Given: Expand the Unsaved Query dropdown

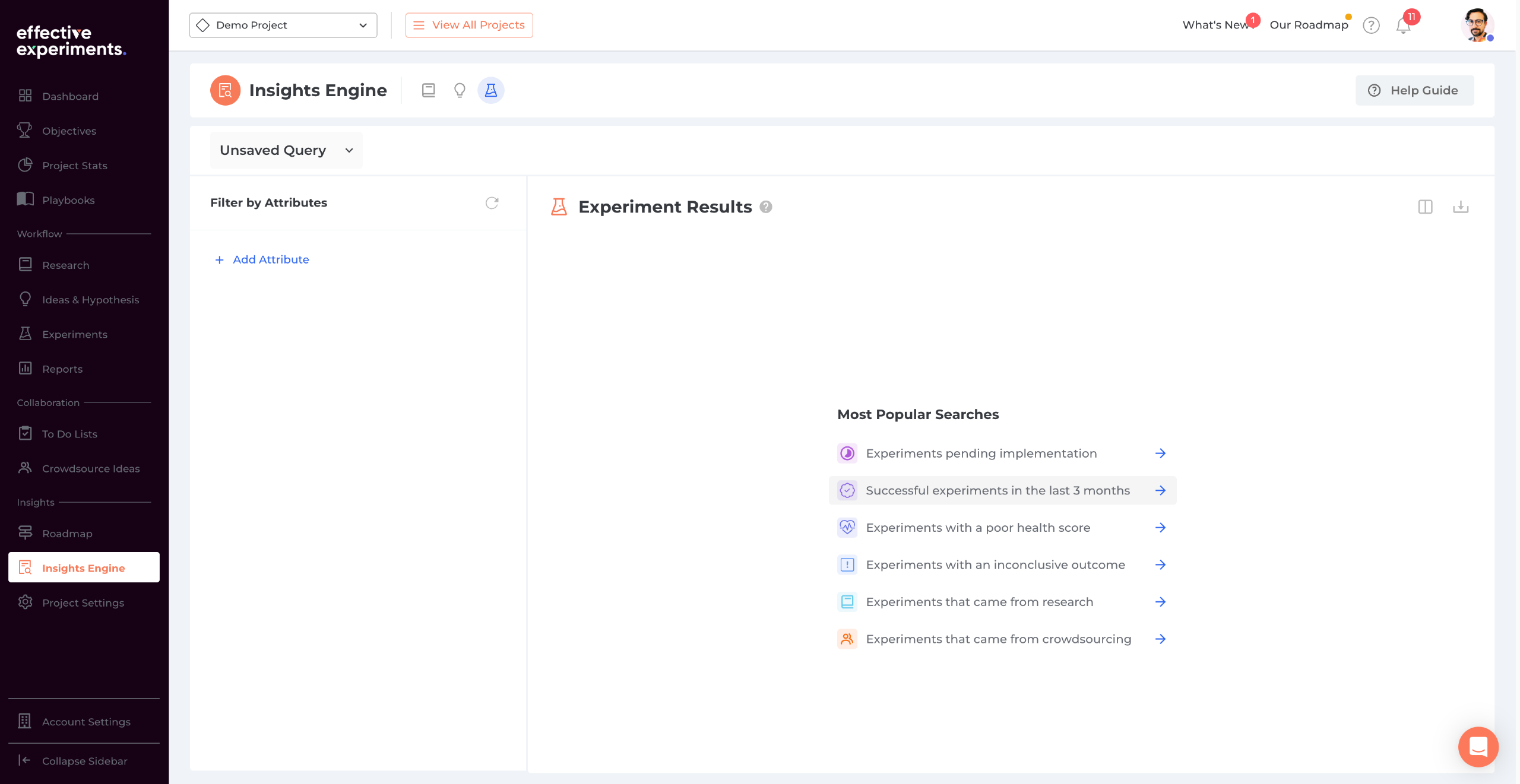Looking at the screenshot, I should pos(286,150).
